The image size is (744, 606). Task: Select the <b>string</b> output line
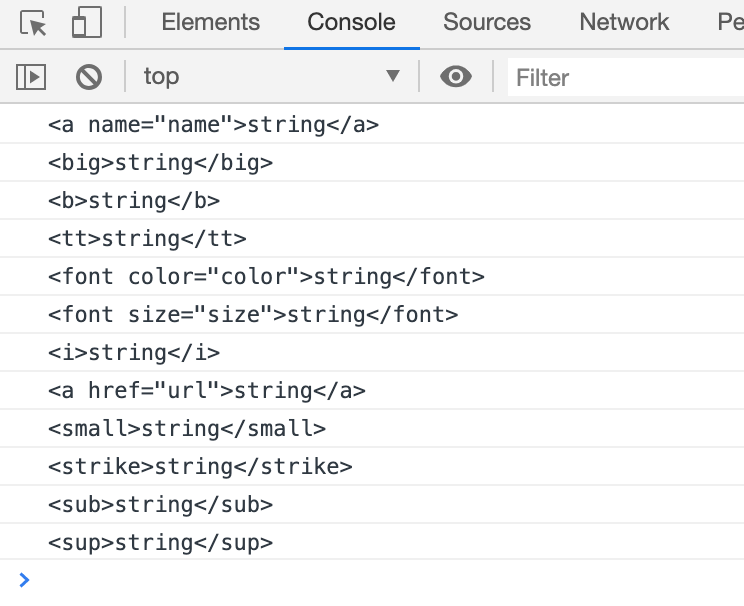click(372, 201)
